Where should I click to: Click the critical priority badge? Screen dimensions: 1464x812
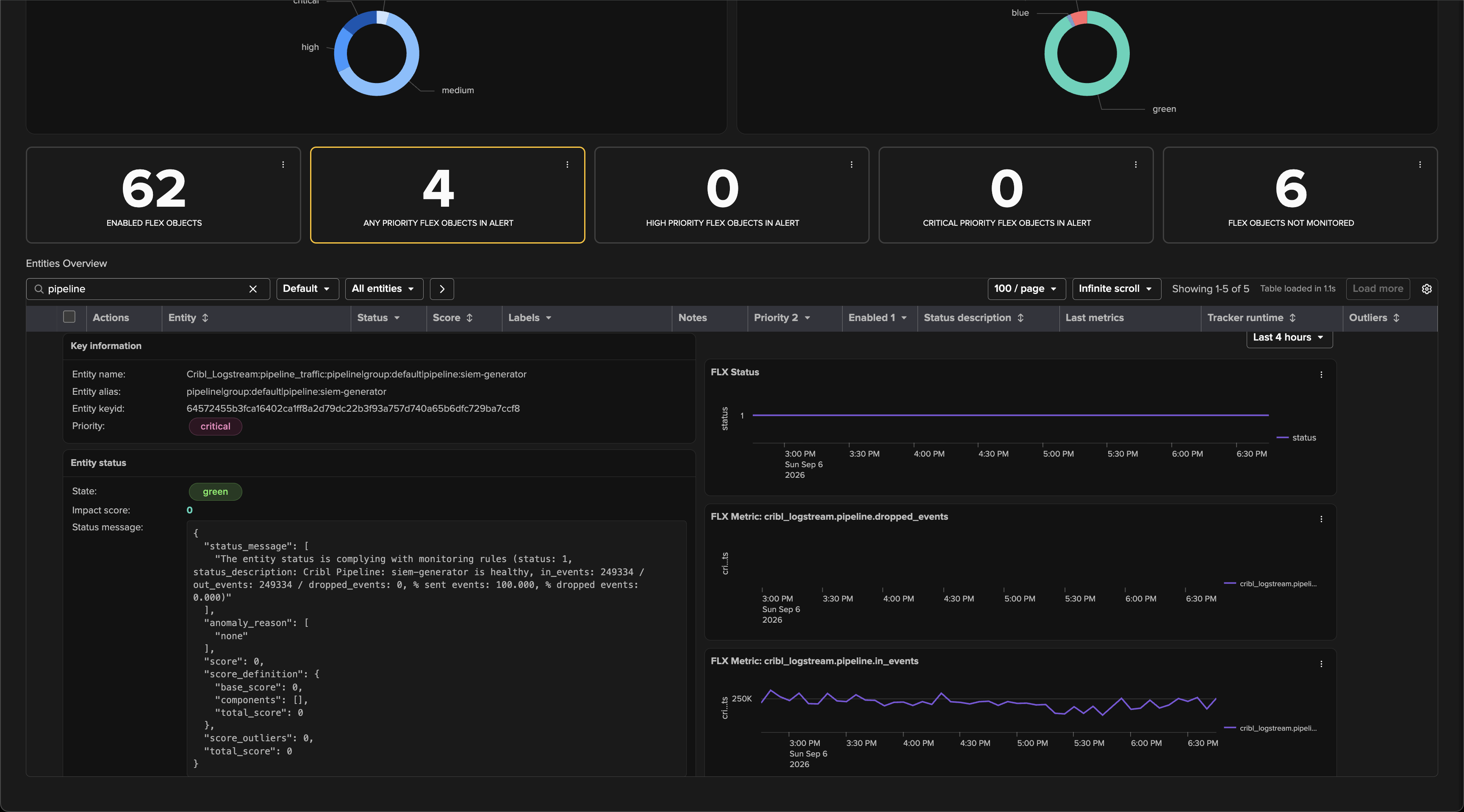tap(215, 427)
